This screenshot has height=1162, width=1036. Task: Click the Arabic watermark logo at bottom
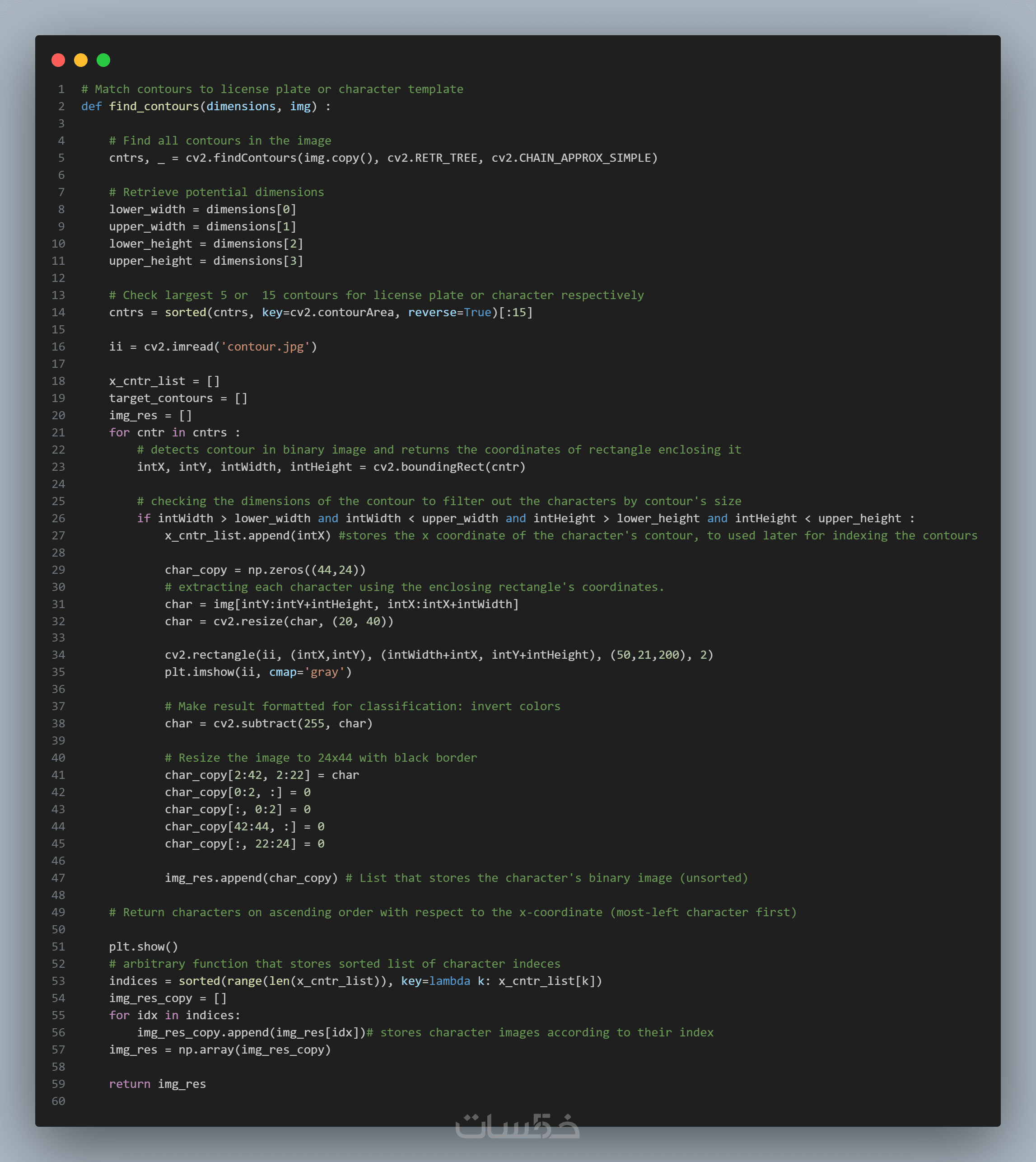tap(517, 1125)
